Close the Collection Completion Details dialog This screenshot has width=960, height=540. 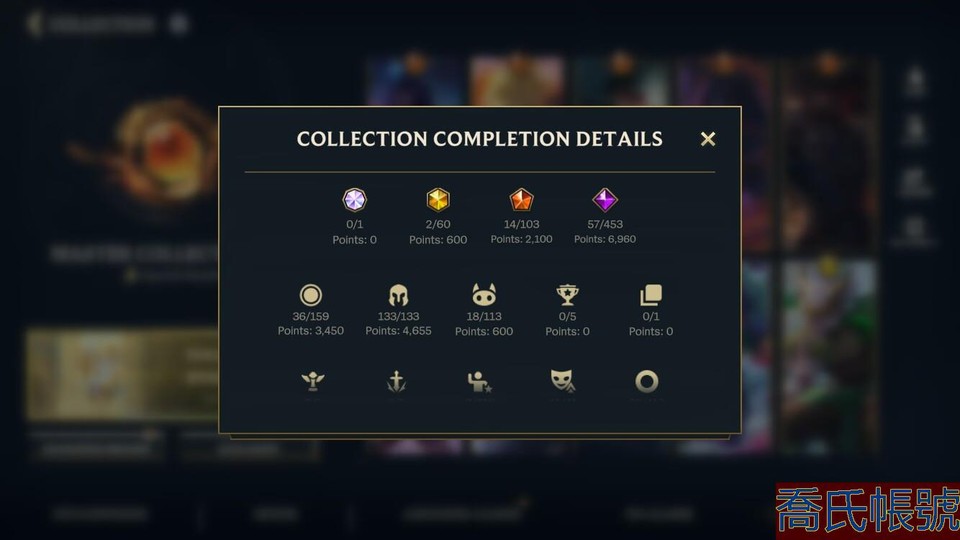click(708, 139)
